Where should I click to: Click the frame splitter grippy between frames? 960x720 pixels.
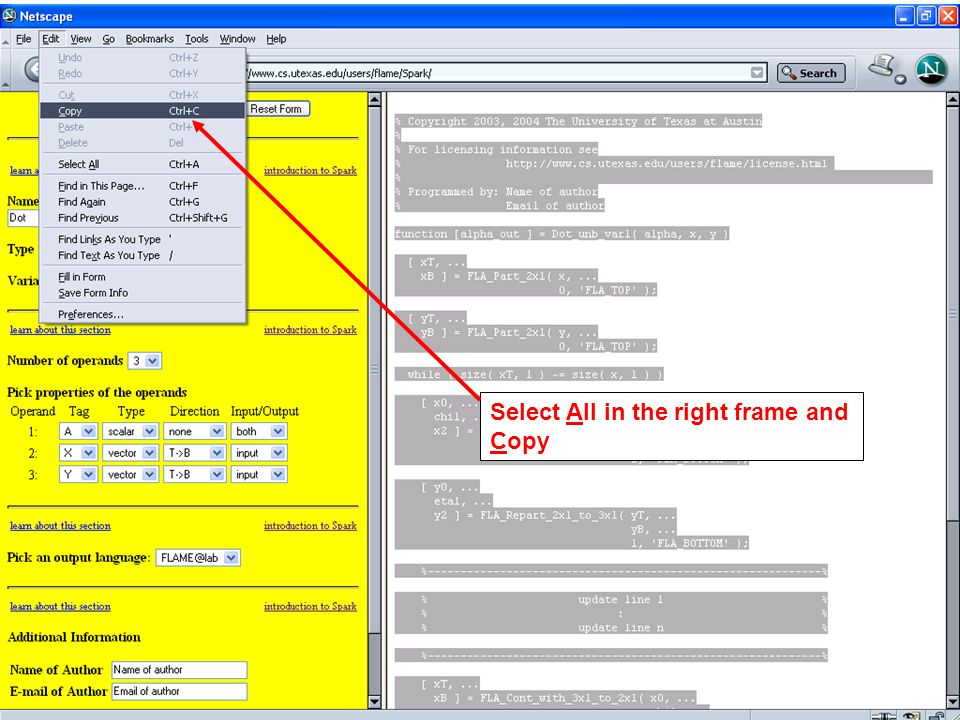375,369
